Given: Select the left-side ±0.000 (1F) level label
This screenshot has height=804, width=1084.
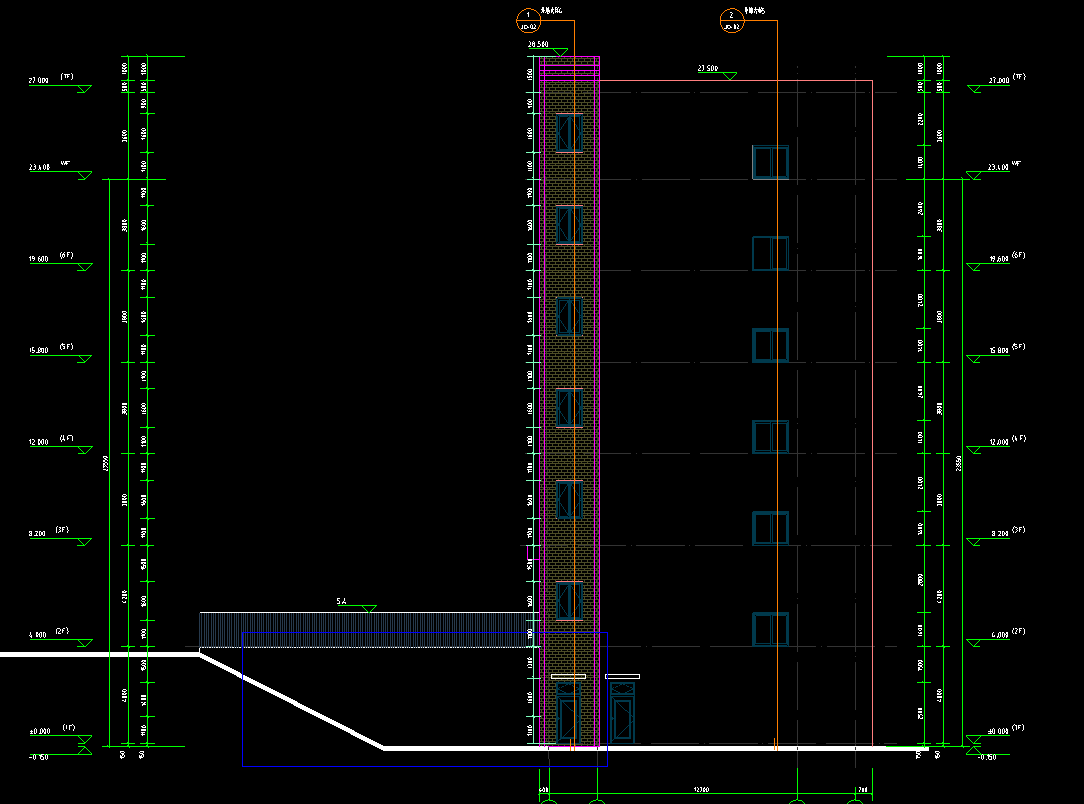Looking at the screenshot, I should pos(40,732).
